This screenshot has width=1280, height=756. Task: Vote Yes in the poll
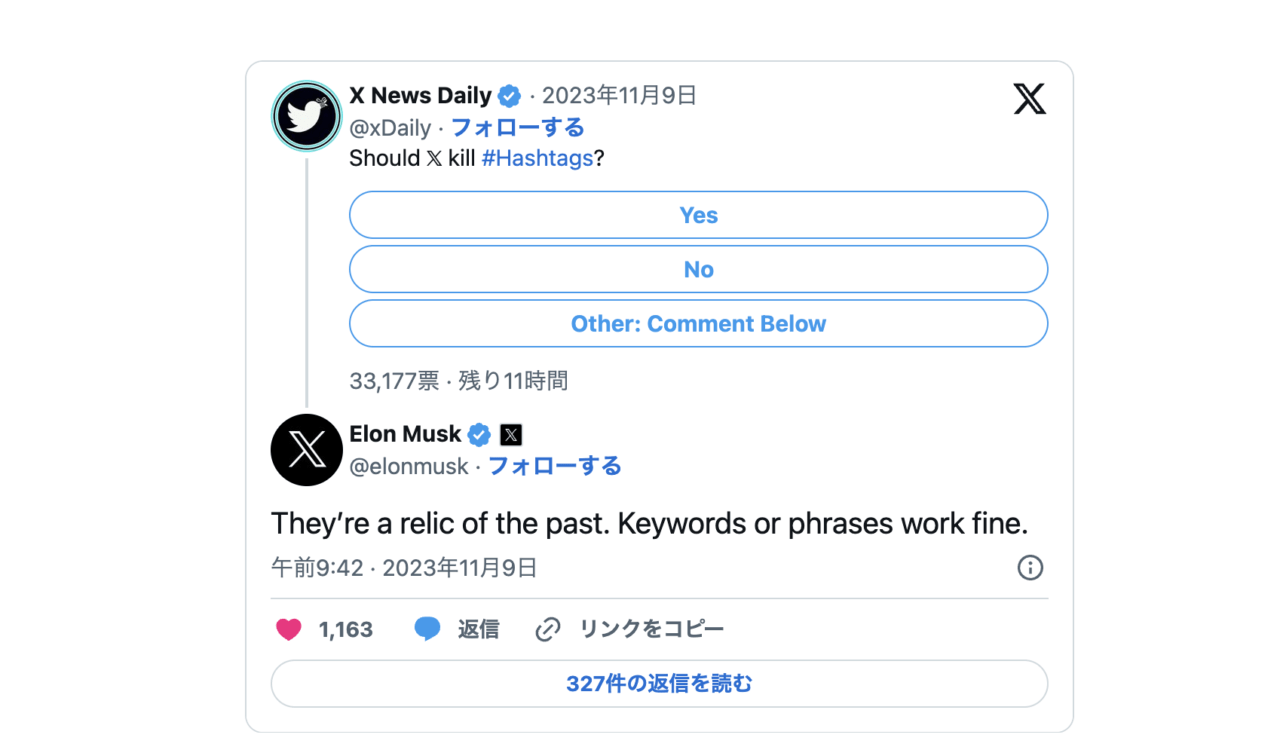tap(698, 215)
